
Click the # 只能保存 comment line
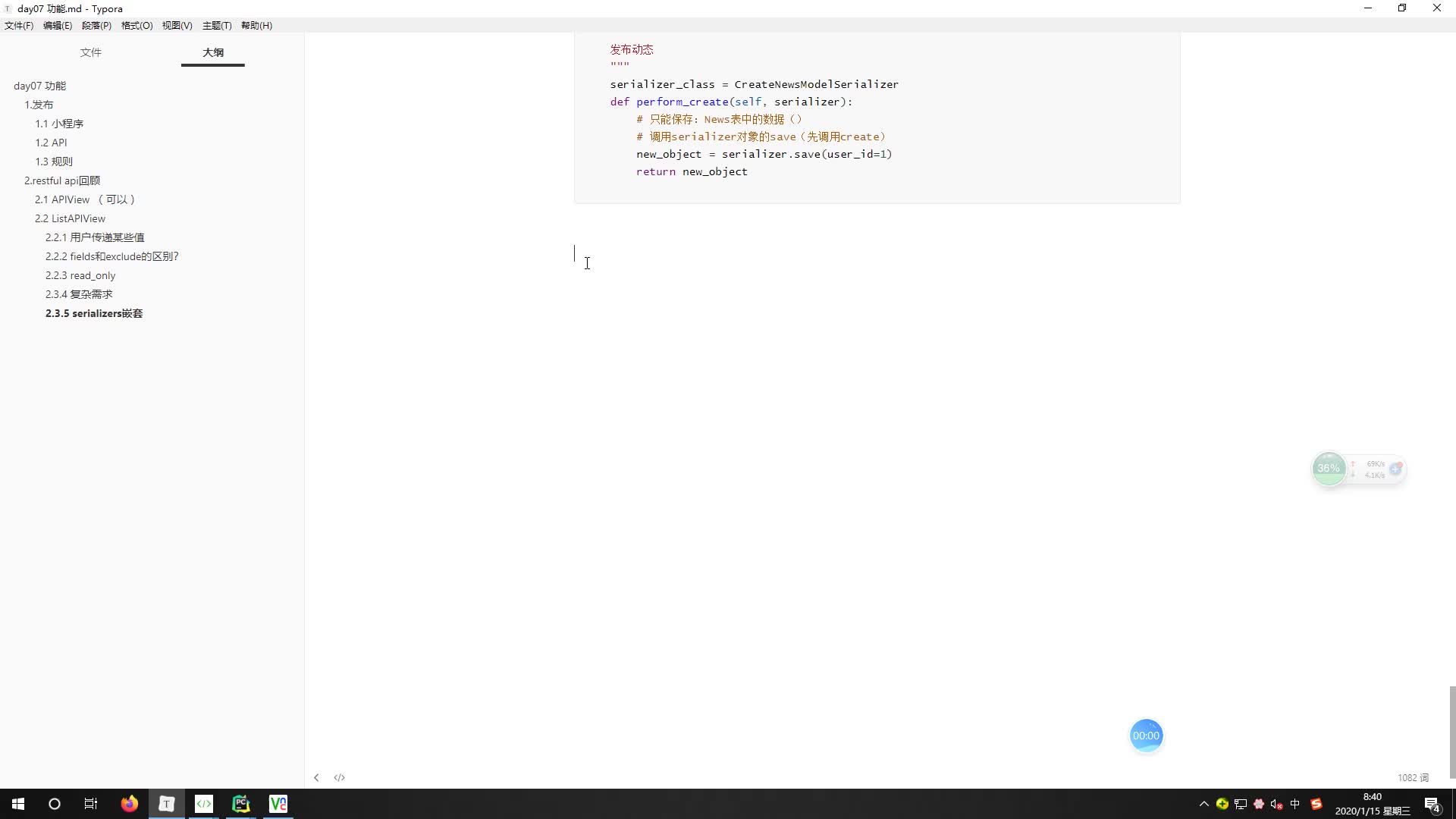pyautogui.click(x=719, y=119)
